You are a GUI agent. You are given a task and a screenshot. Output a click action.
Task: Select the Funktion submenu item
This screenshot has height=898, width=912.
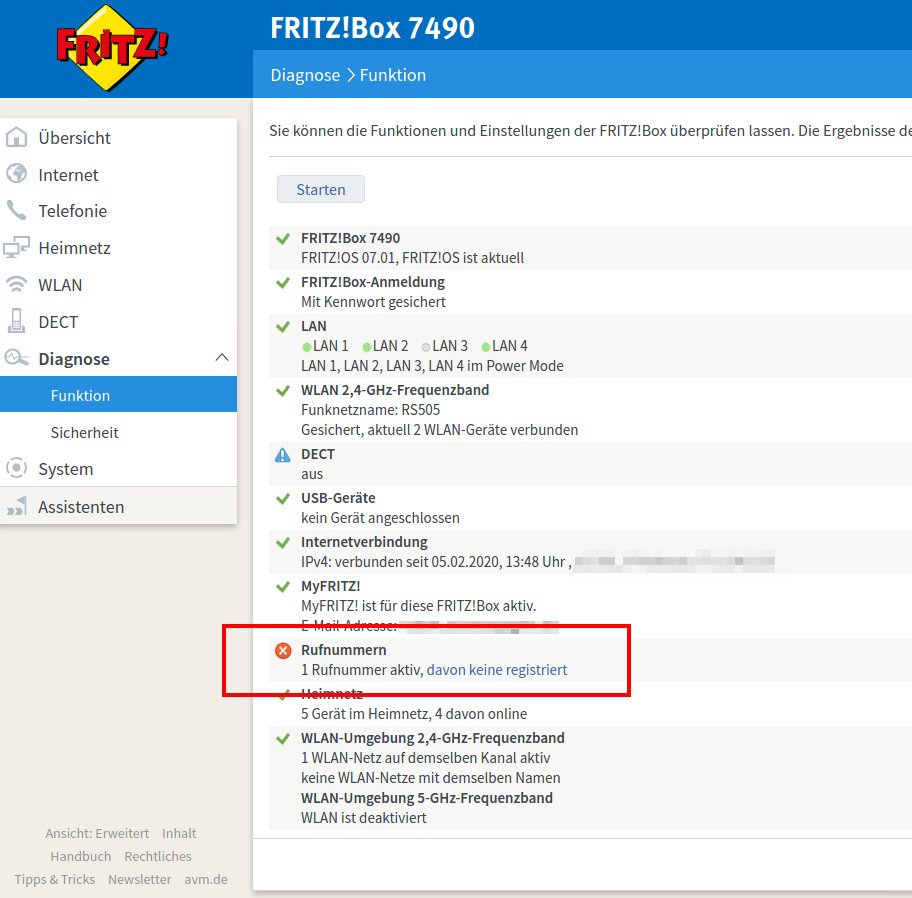point(119,394)
